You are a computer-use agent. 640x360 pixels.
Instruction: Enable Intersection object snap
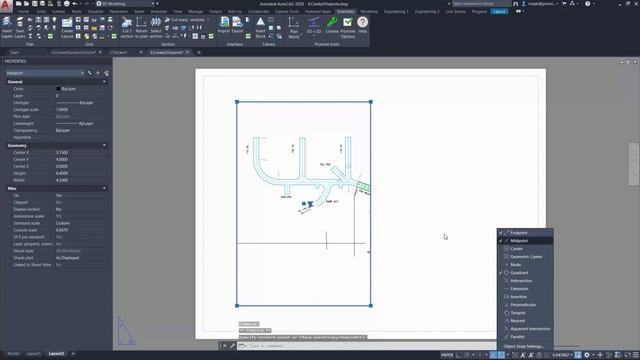[x=525, y=281]
